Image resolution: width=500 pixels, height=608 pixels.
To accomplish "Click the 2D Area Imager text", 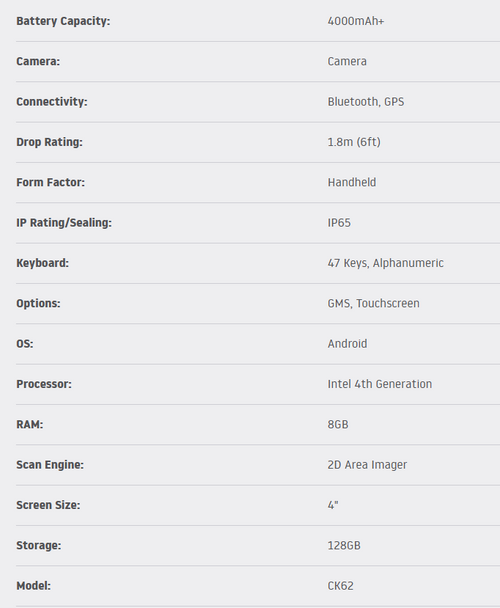I will point(367,465).
